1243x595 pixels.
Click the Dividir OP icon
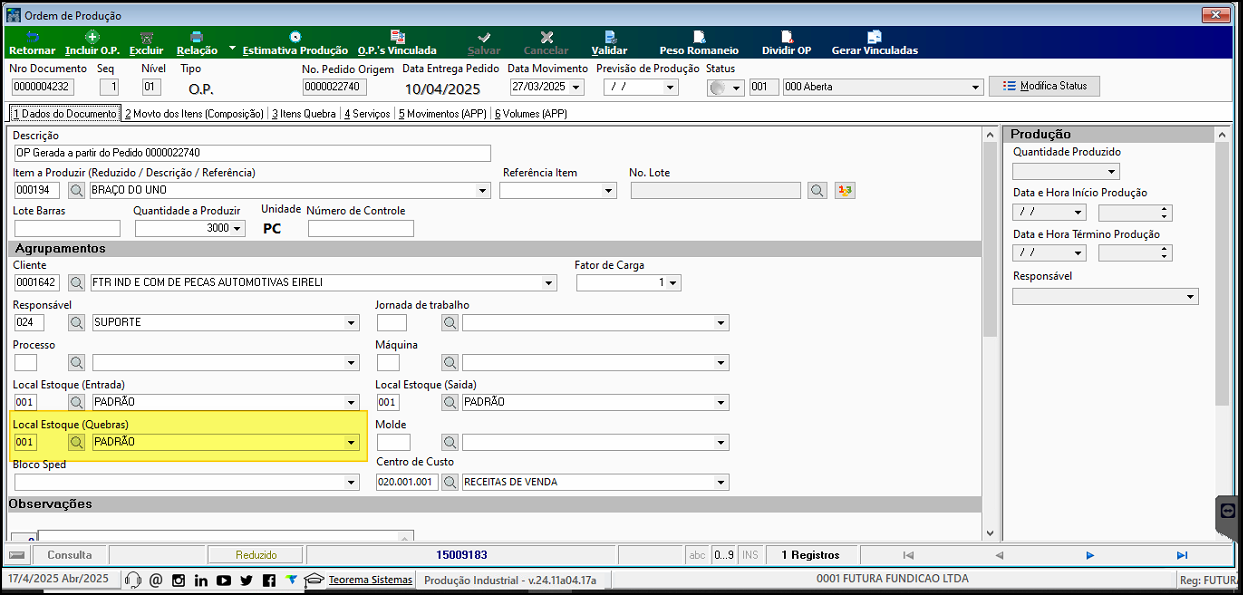pos(786,42)
